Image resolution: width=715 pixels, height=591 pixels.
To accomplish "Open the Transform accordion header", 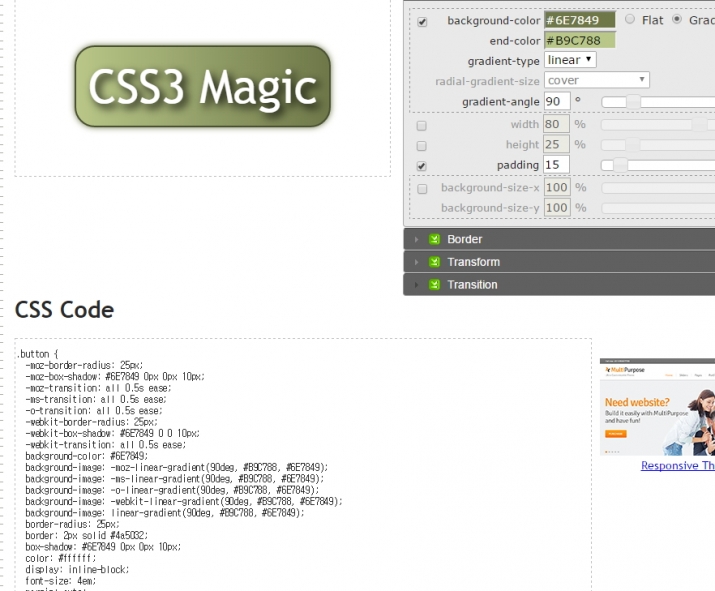I will point(559,262).
